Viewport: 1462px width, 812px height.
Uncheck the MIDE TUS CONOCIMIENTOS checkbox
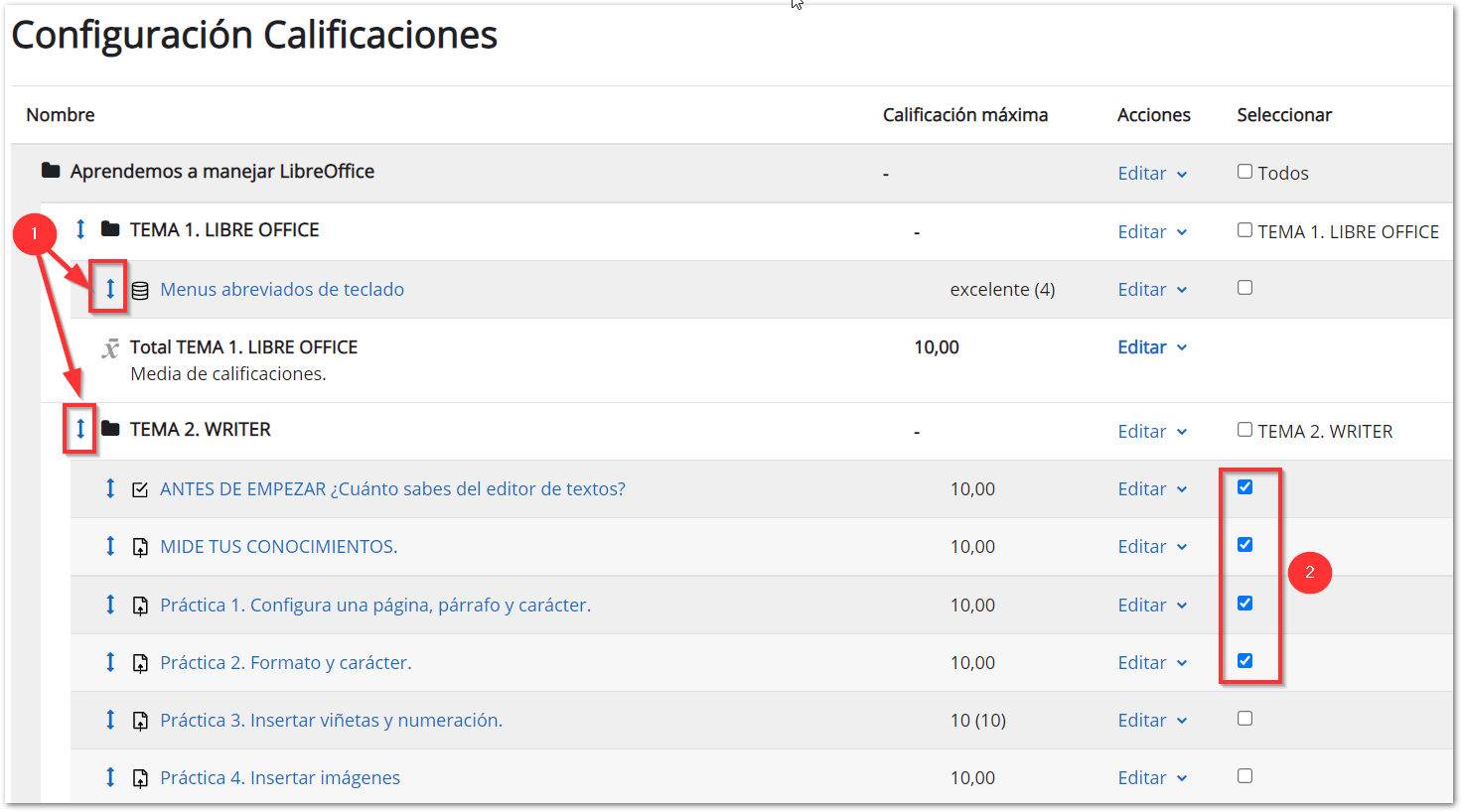tap(1244, 545)
